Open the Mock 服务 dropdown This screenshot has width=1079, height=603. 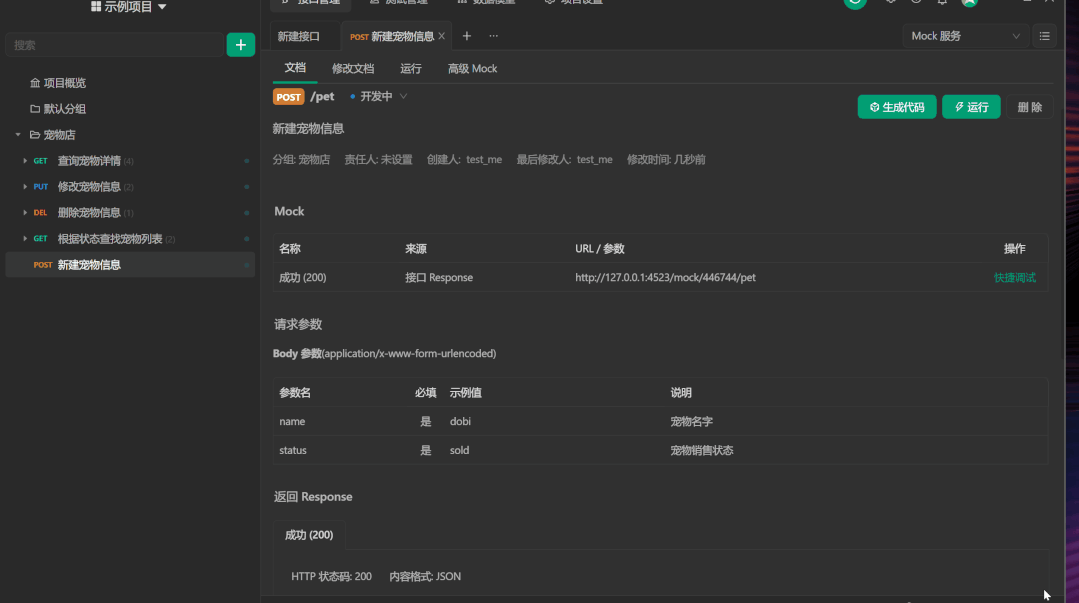pos(963,35)
